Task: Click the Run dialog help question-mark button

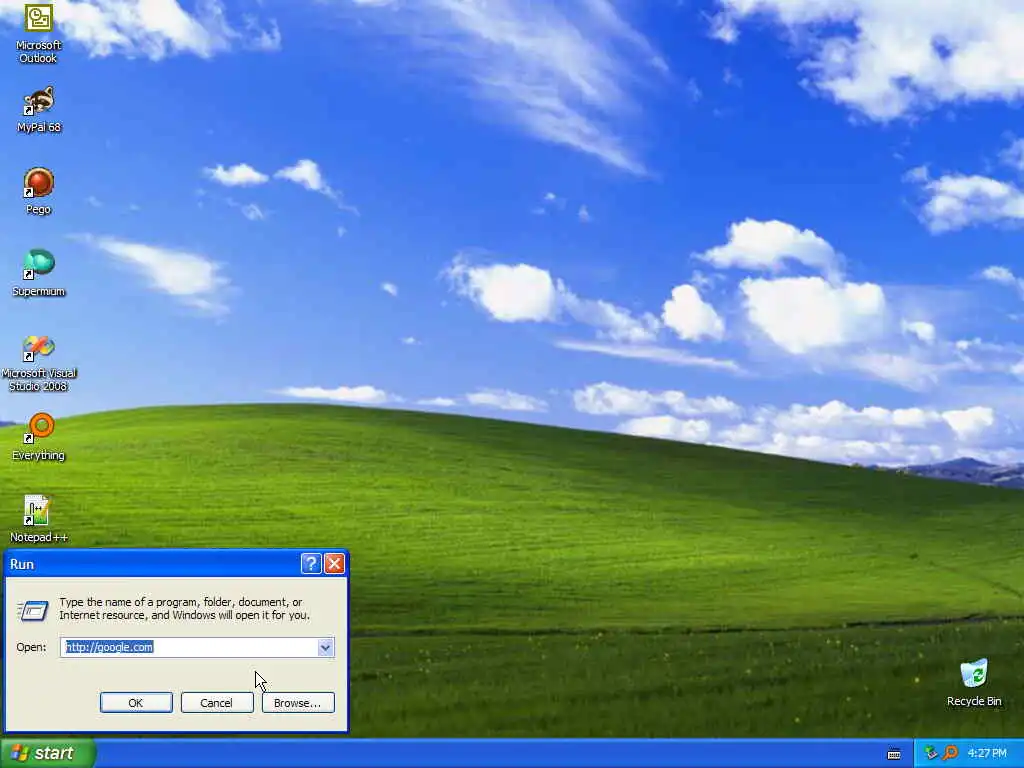Action: [311, 564]
